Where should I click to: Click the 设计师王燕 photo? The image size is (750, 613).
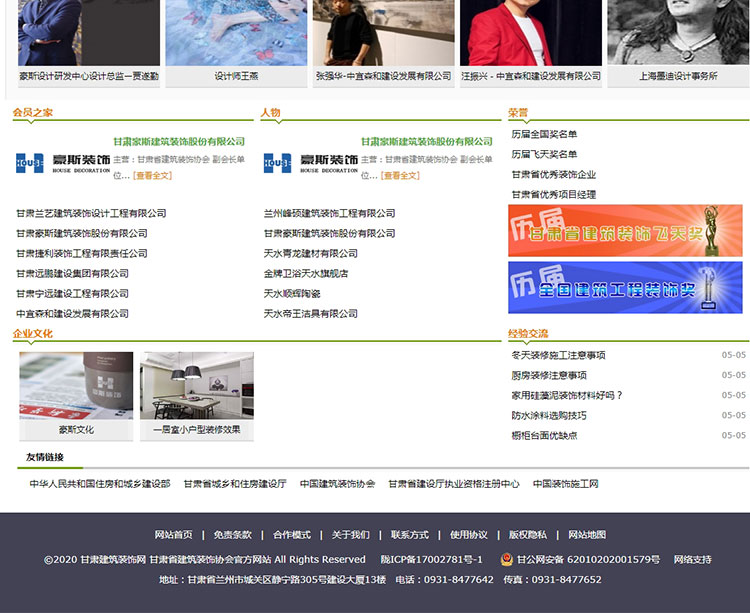point(236,33)
